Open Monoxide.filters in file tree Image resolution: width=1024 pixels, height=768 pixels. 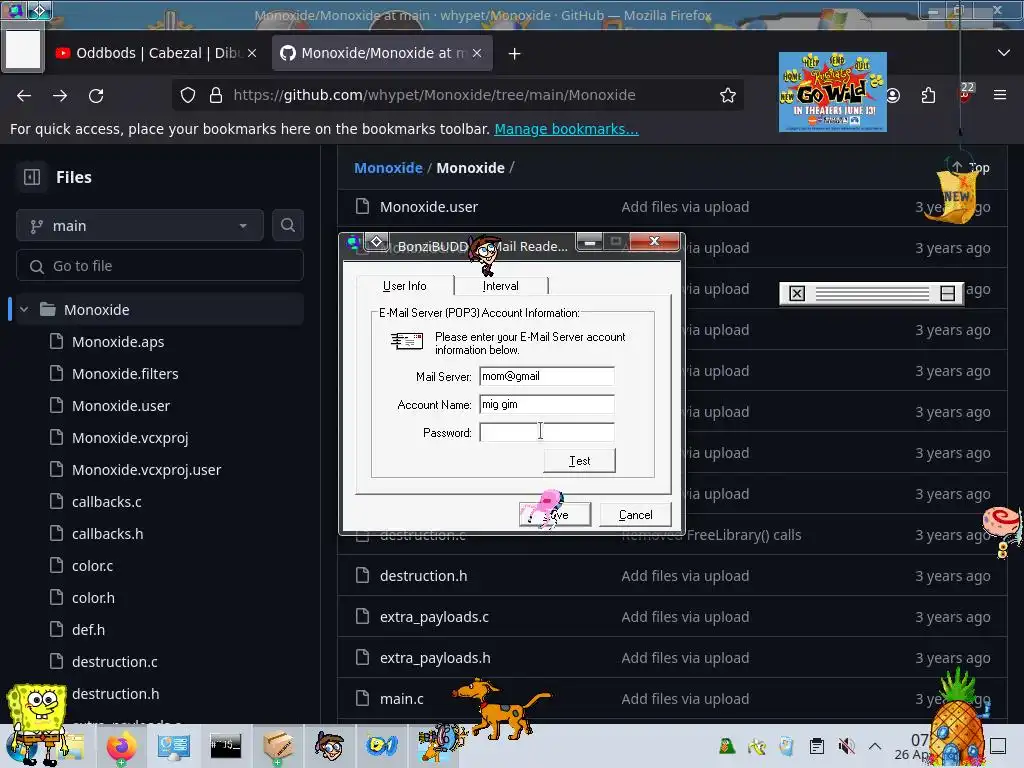coord(125,374)
